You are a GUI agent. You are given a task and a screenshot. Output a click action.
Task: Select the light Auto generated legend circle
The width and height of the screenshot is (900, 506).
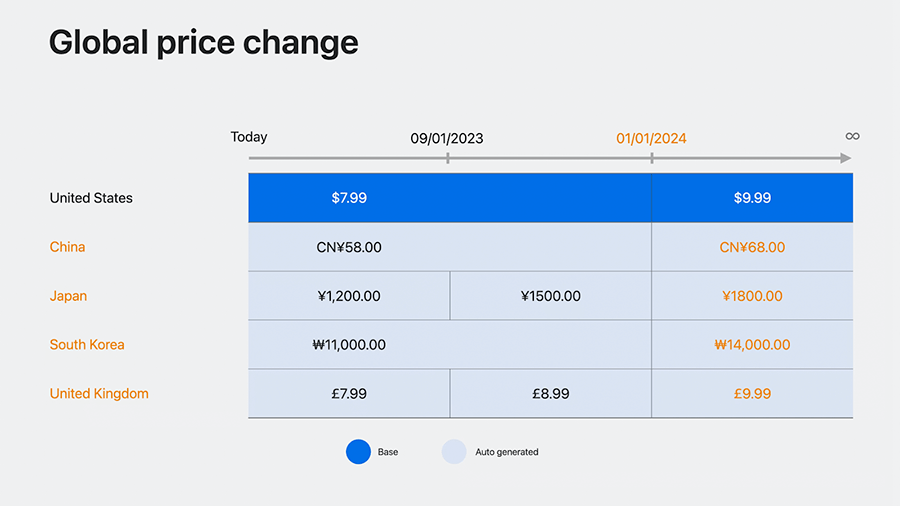tap(454, 451)
